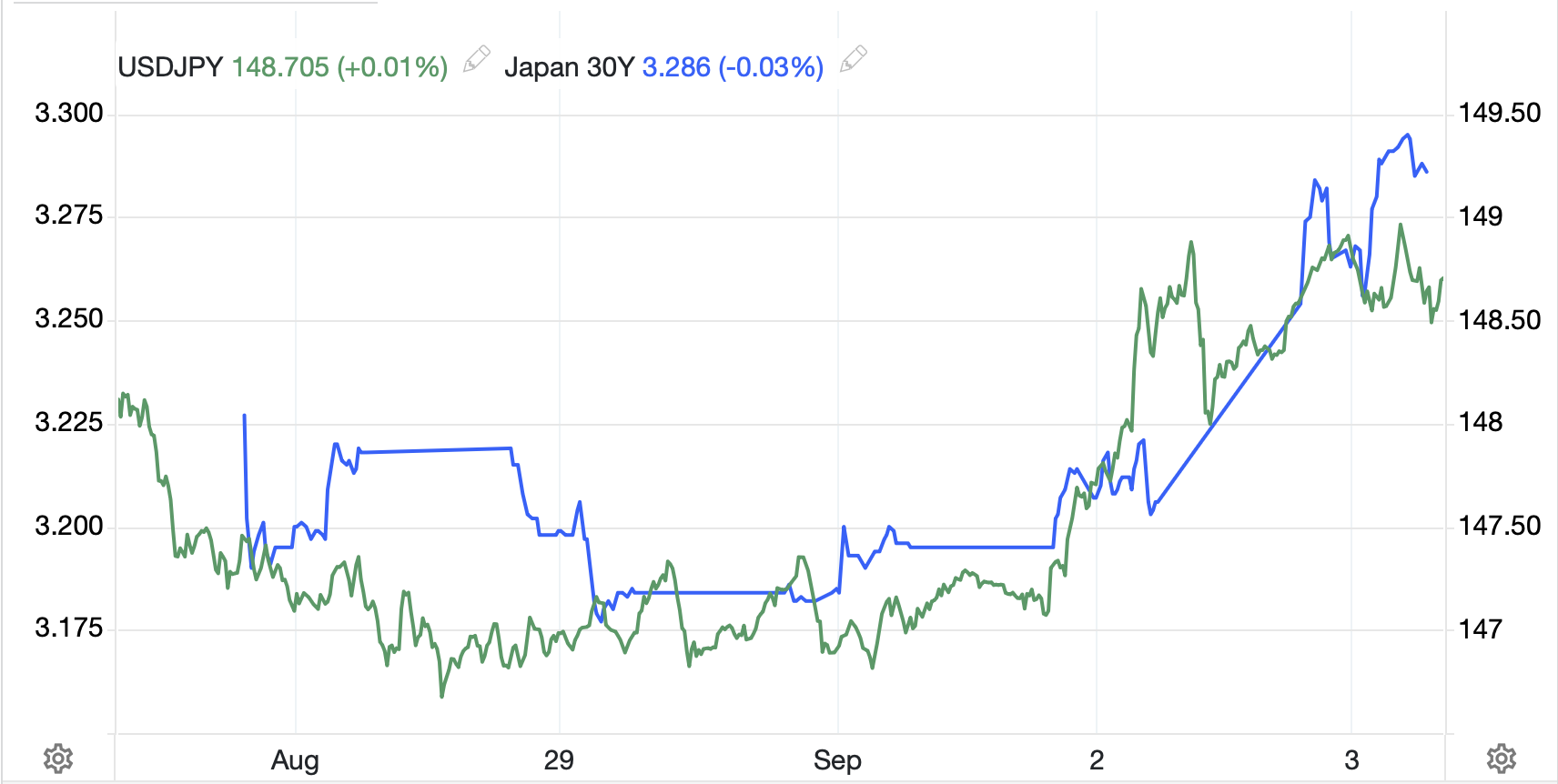Click the 3.250 left axis label

click(69, 319)
